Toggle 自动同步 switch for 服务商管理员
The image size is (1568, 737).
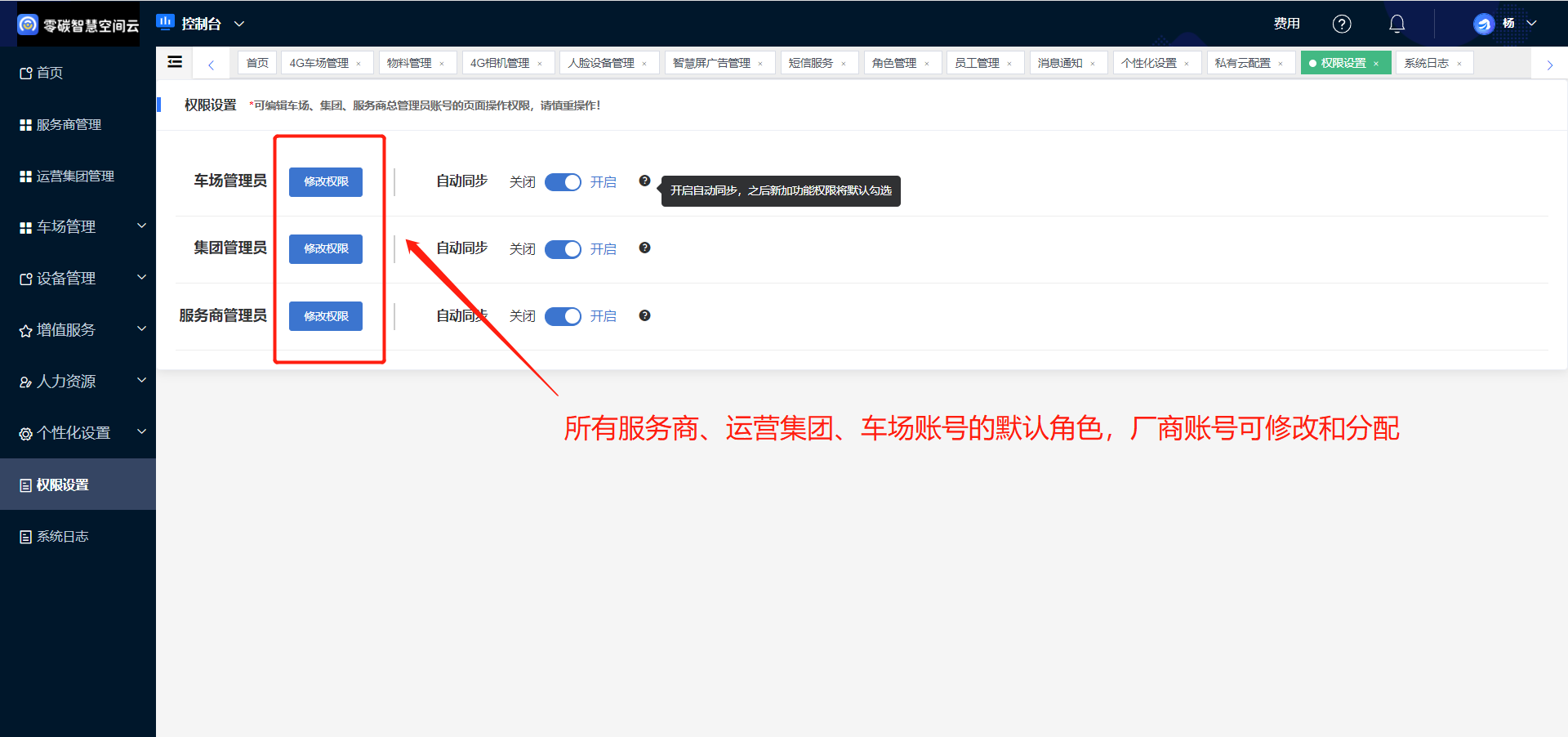point(563,316)
